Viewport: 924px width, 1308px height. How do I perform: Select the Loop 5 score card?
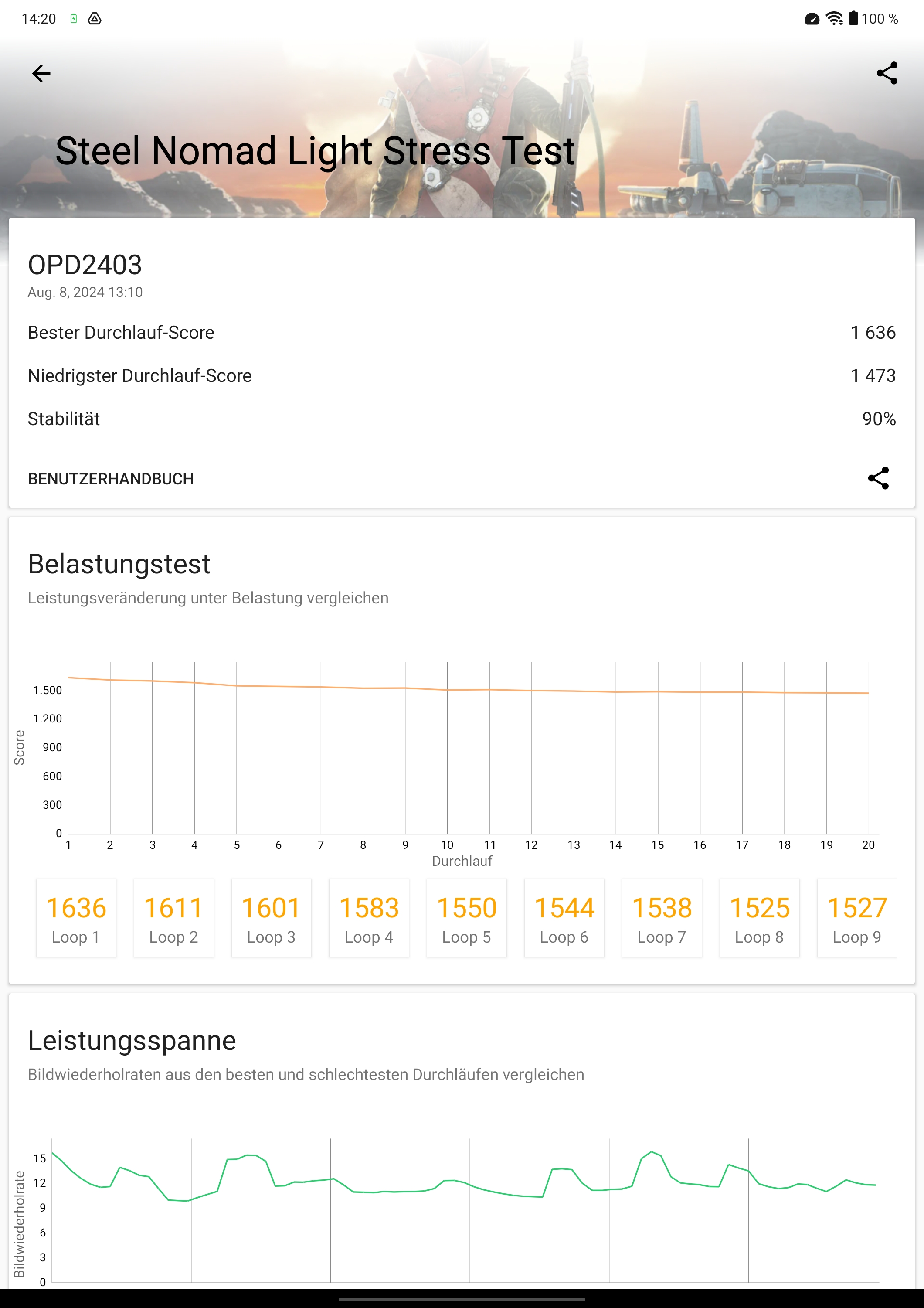(x=467, y=918)
